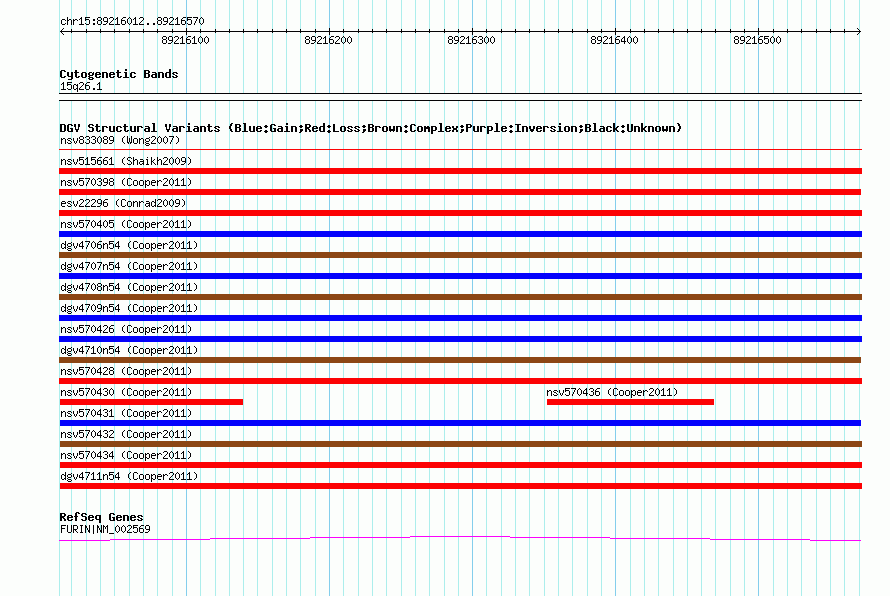Viewport: 890px width, 596px height.
Task: Click the nsv570432 (Cooper2011) label
Action: click(126, 434)
